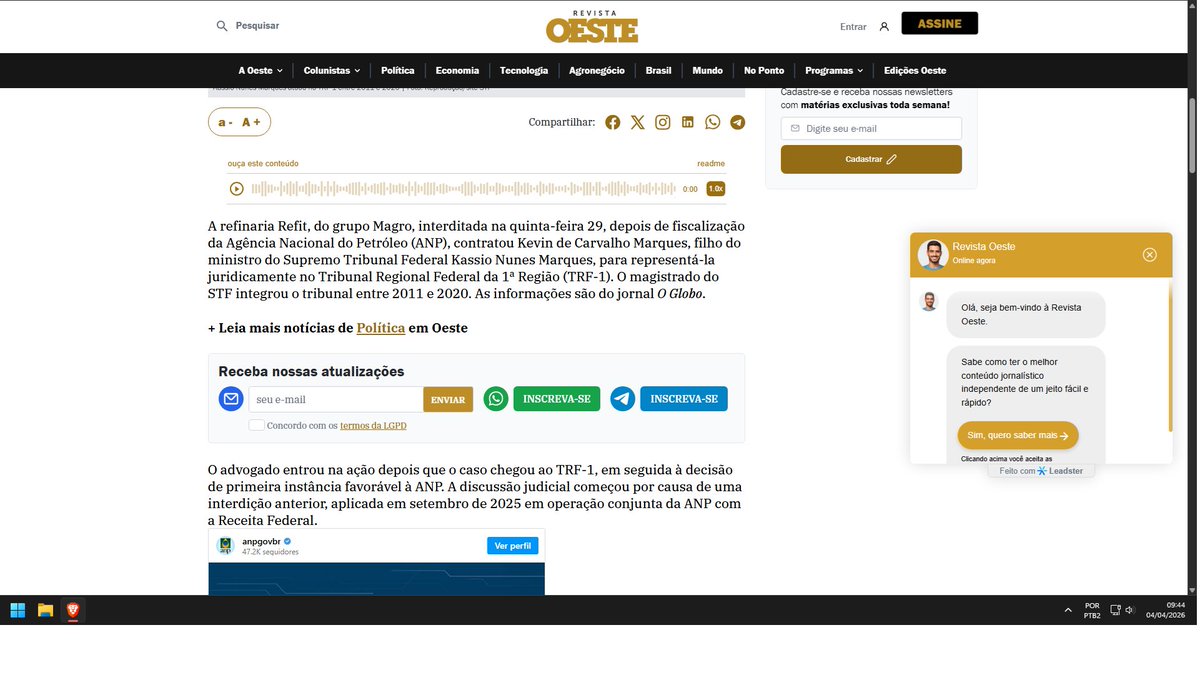
Task: Open the search magnifier icon
Action: (222, 26)
